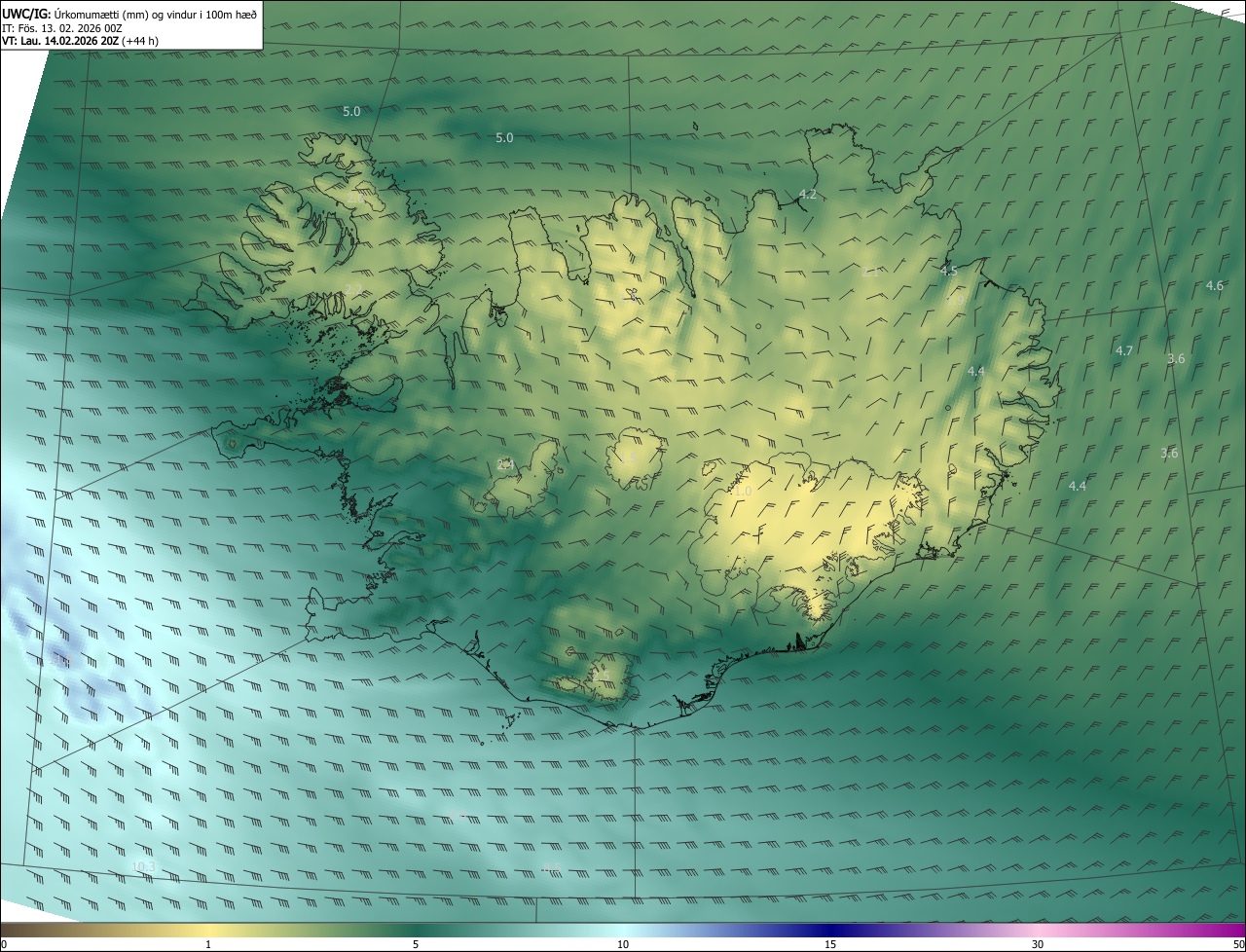Click the "UWC/IG: Úrkomumætti (mm)" title line

pos(129,13)
